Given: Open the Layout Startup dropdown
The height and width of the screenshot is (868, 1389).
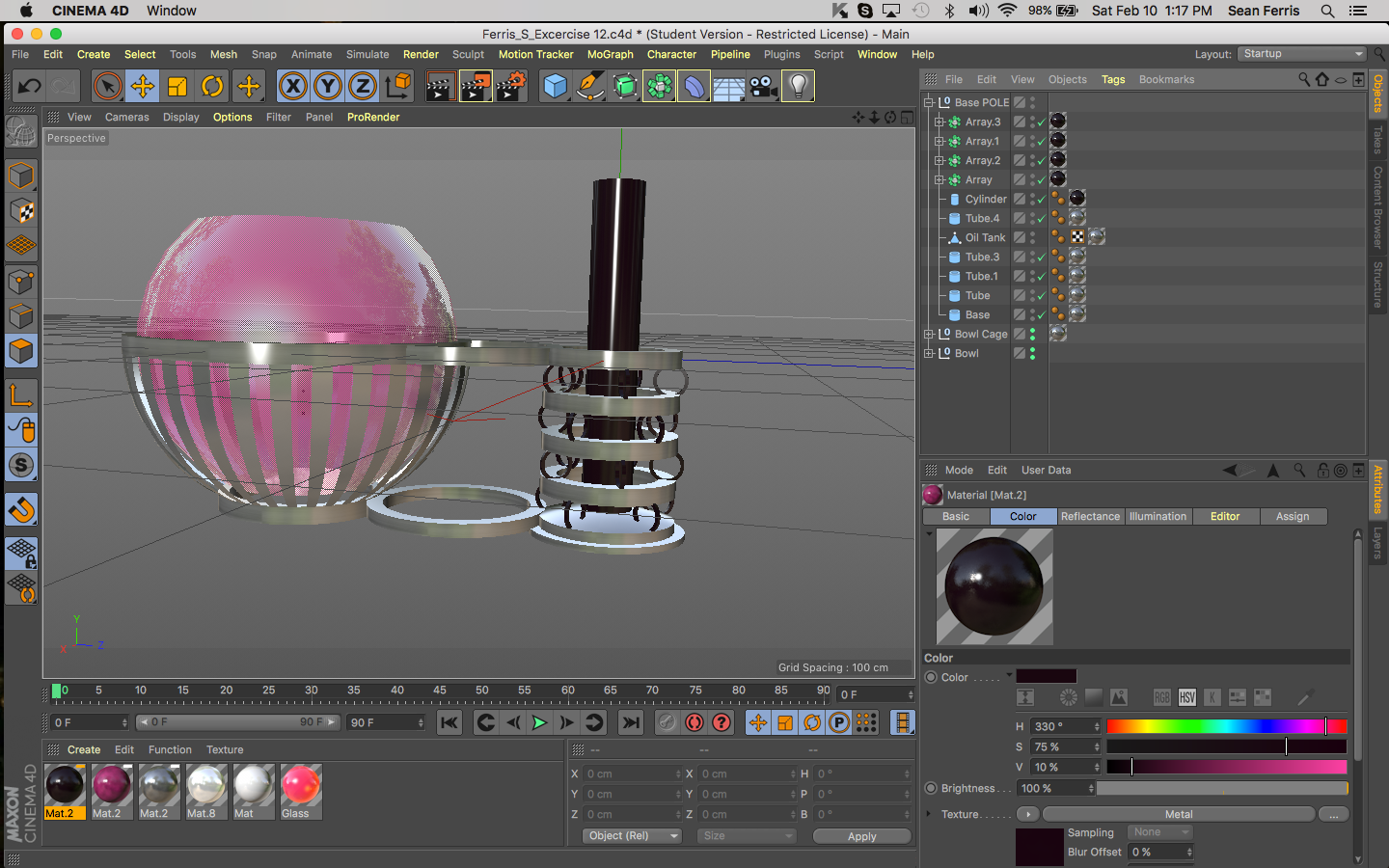Looking at the screenshot, I should (x=1302, y=54).
